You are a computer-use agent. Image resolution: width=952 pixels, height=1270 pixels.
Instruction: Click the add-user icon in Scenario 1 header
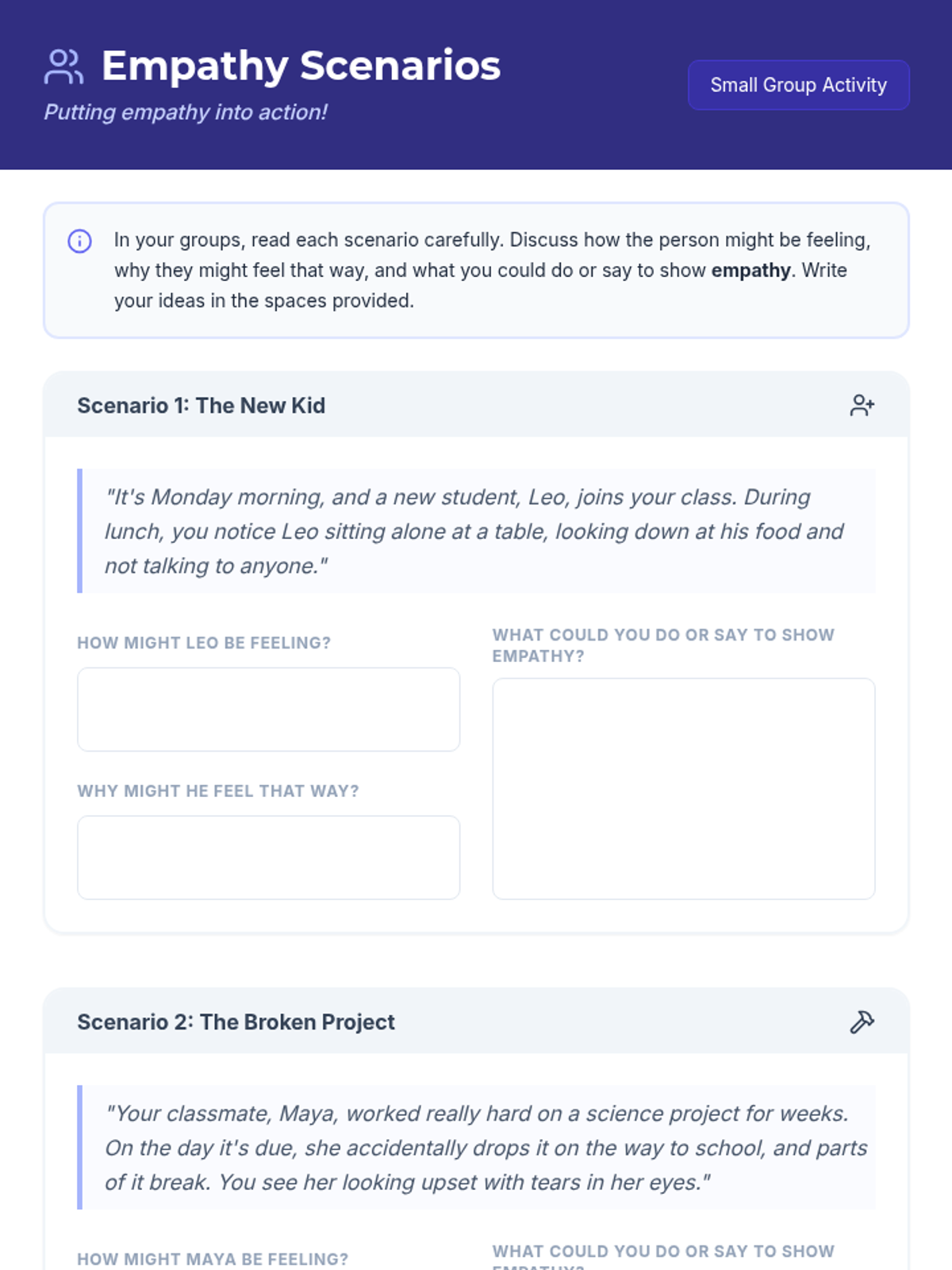click(862, 406)
